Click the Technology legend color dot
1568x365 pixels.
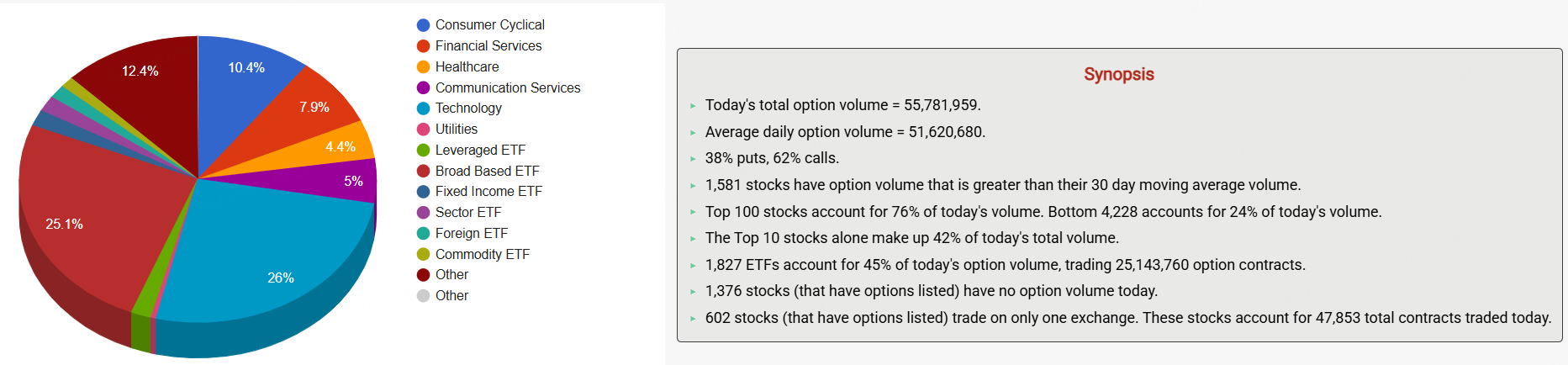tap(424, 108)
